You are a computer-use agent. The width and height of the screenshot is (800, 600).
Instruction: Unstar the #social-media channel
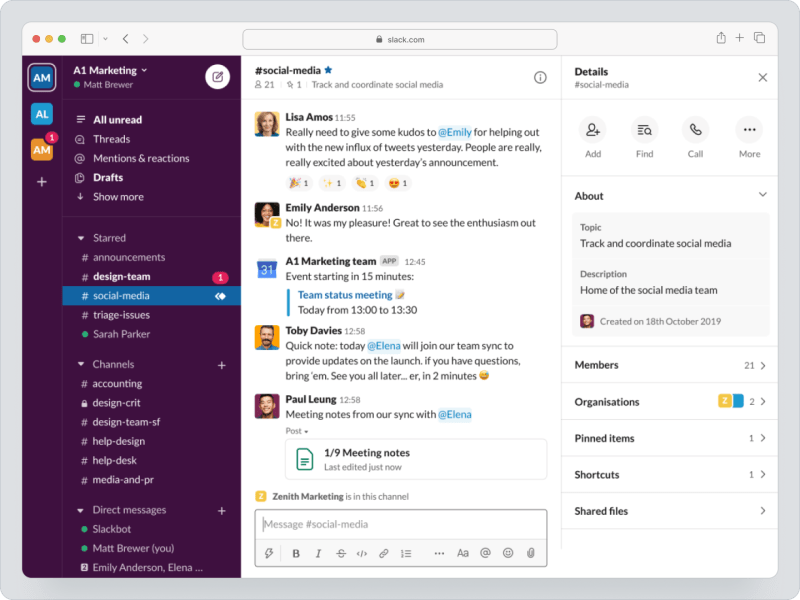(x=328, y=70)
